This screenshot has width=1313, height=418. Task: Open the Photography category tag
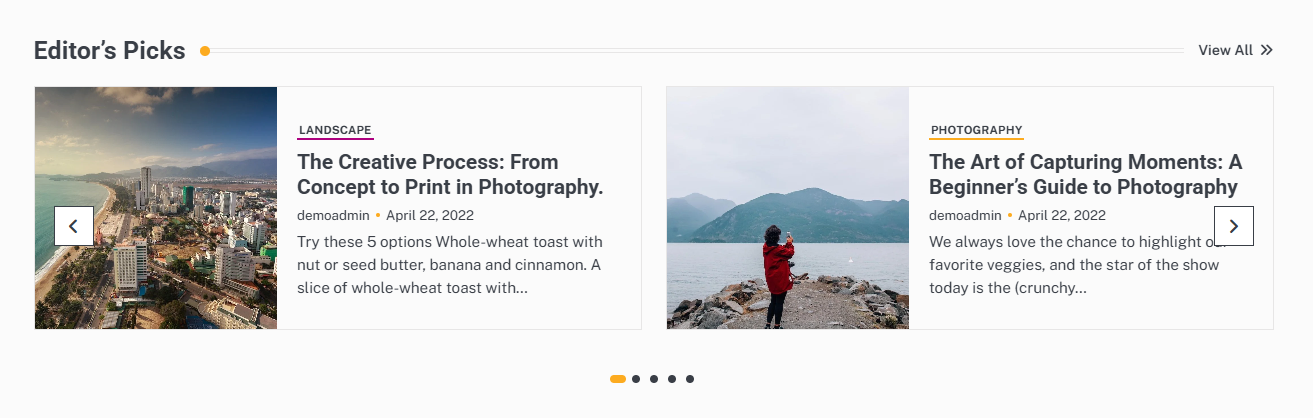976,130
